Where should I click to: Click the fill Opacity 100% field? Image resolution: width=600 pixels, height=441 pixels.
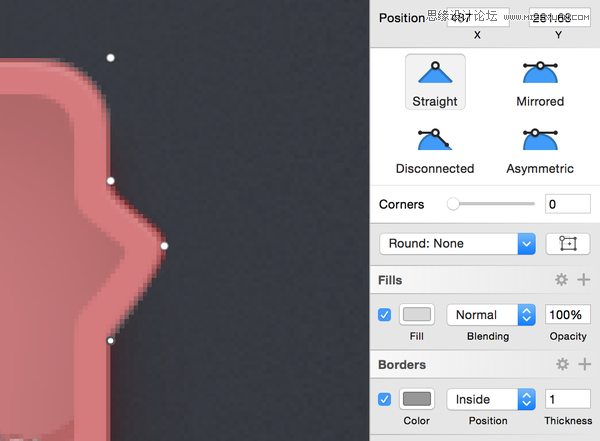point(568,315)
